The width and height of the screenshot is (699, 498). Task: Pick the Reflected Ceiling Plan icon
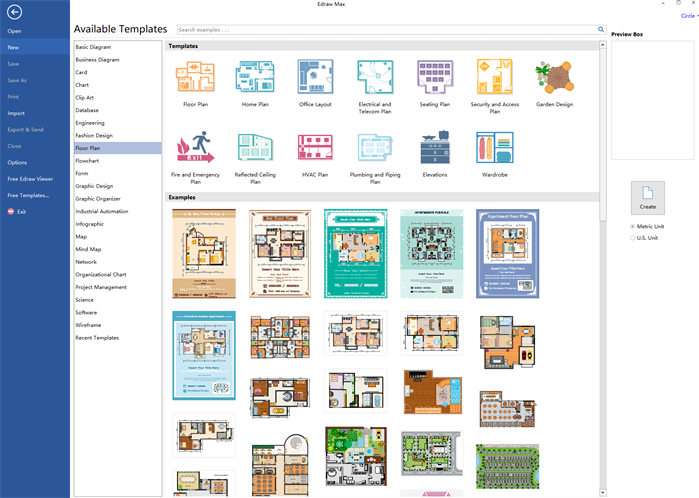255,147
